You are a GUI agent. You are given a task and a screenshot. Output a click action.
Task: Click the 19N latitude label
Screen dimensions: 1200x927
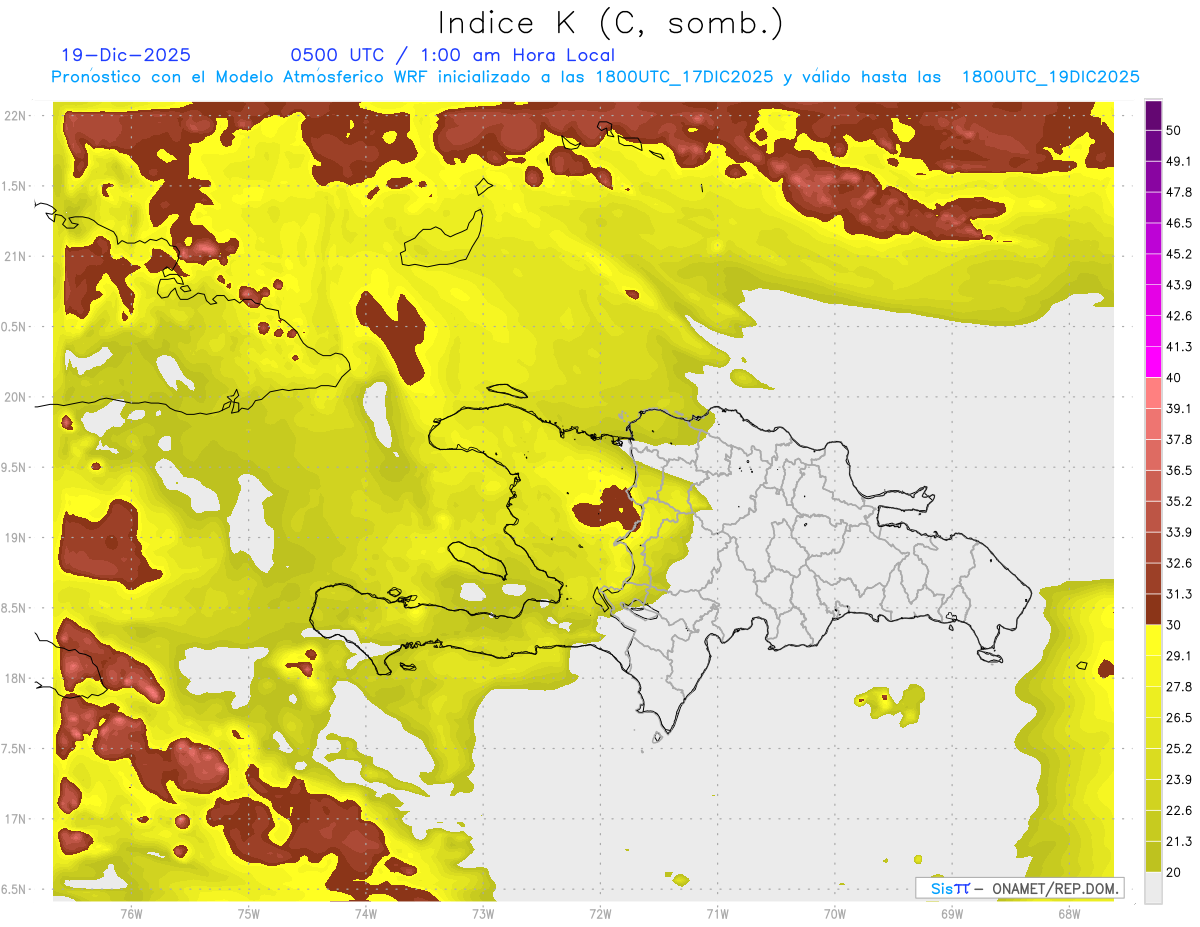click(x=16, y=538)
